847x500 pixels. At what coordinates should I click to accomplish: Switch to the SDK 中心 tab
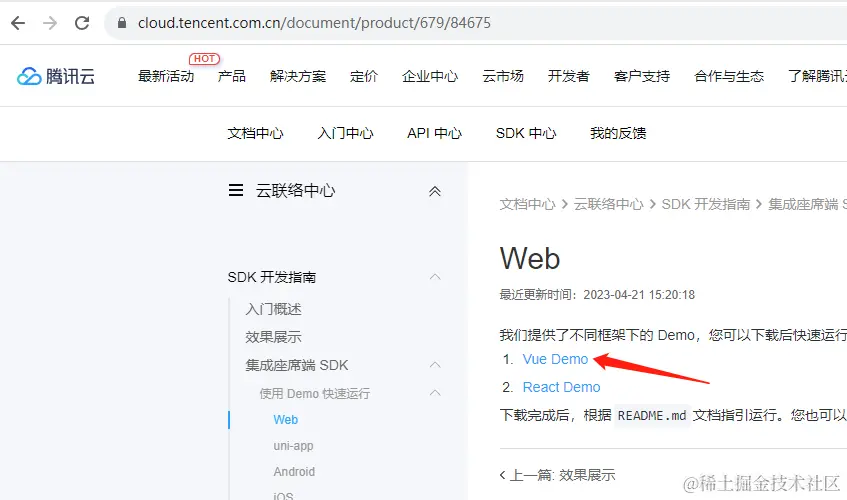coord(526,133)
